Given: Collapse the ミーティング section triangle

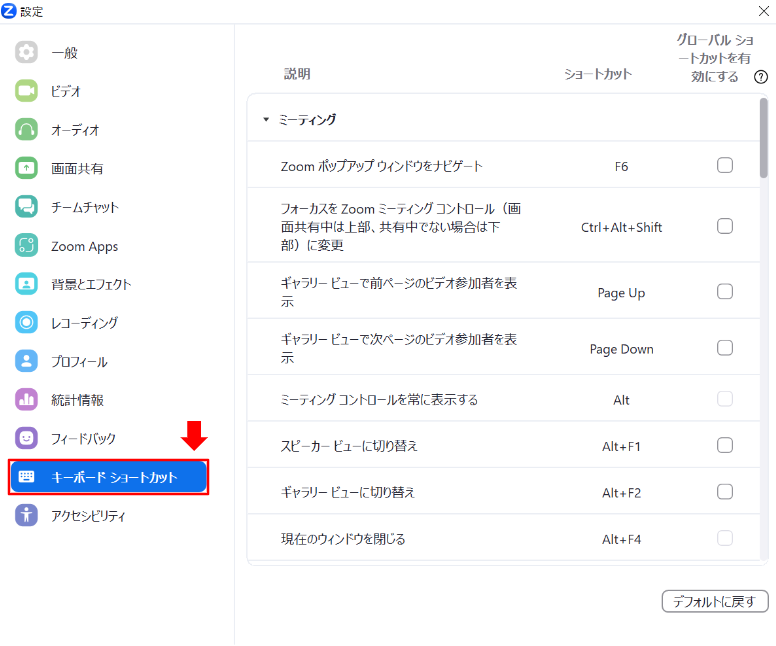Looking at the screenshot, I should pos(266,119).
